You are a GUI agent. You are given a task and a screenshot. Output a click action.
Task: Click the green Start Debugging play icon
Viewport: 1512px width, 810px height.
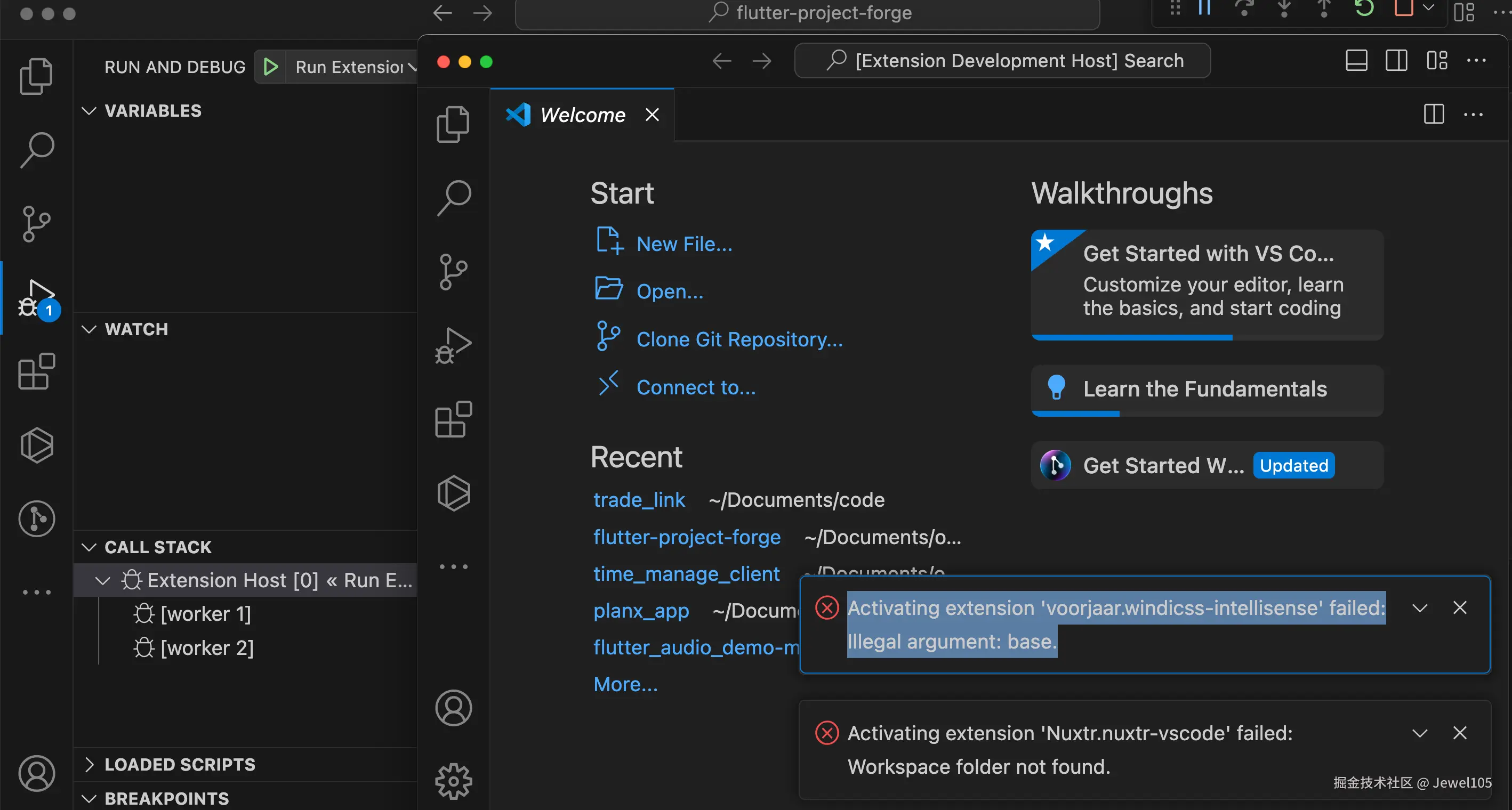pos(271,67)
